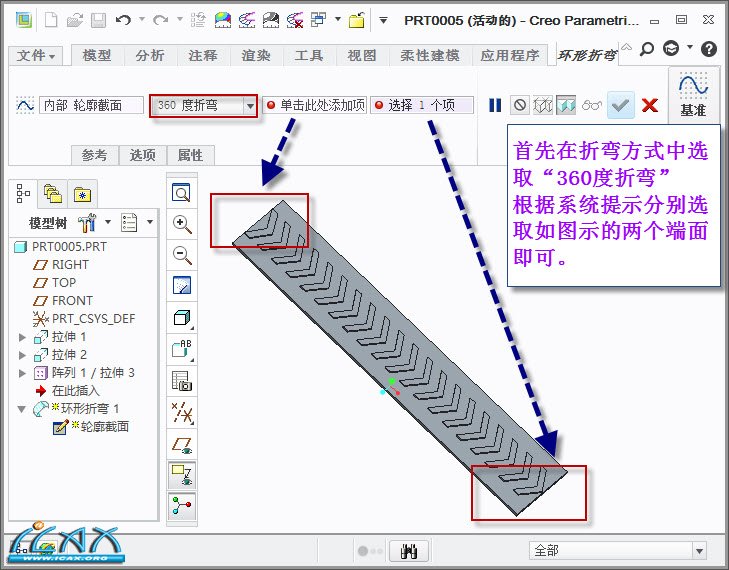Redo the last undone action
This screenshot has height=570, width=729.
(160, 20)
